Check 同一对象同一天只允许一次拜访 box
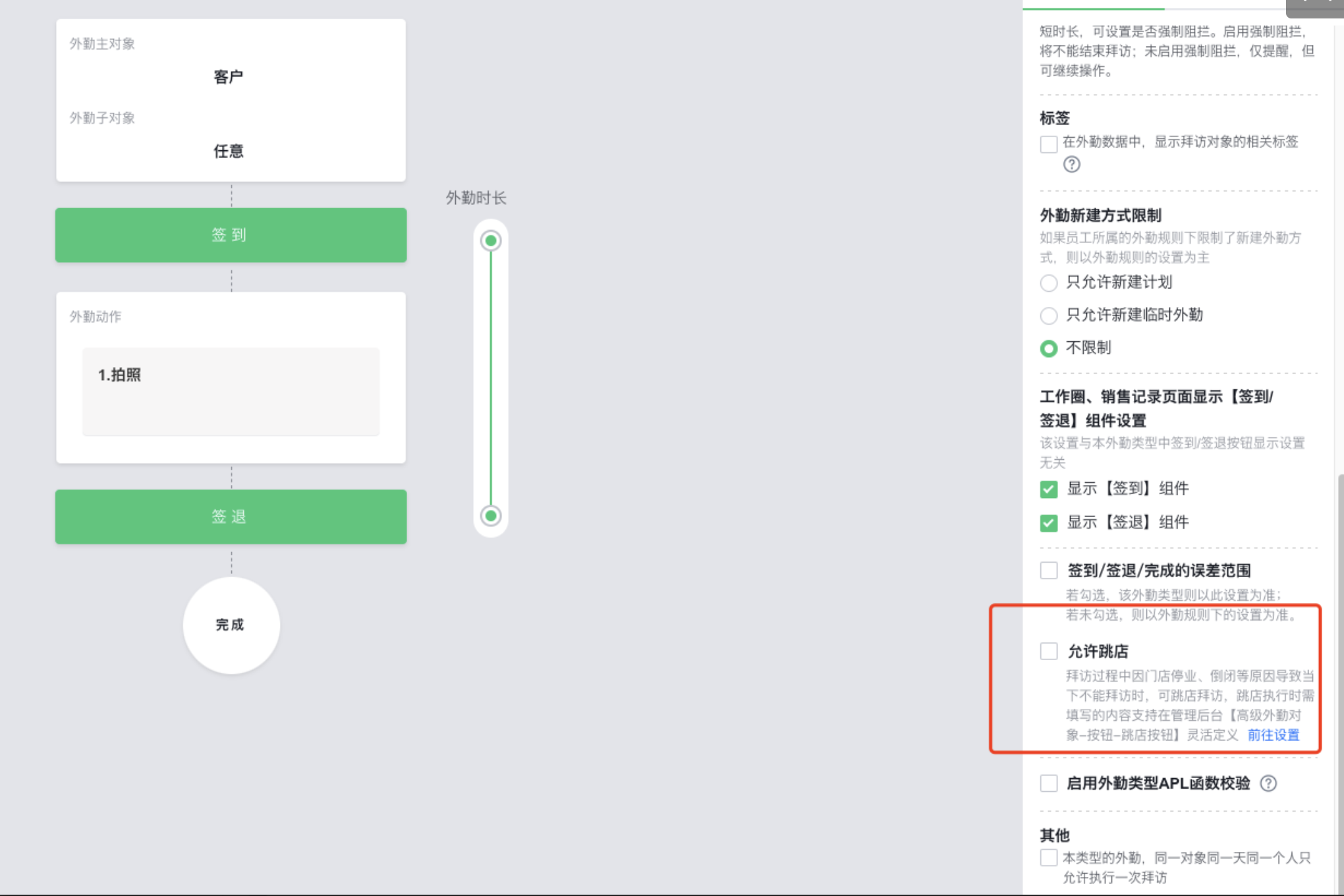The image size is (1344, 896). (x=1049, y=858)
